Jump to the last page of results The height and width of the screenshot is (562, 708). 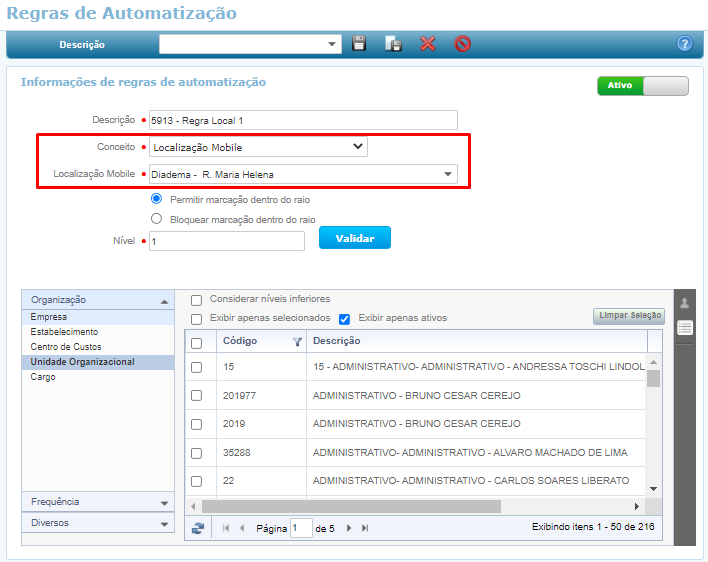click(365, 528)
